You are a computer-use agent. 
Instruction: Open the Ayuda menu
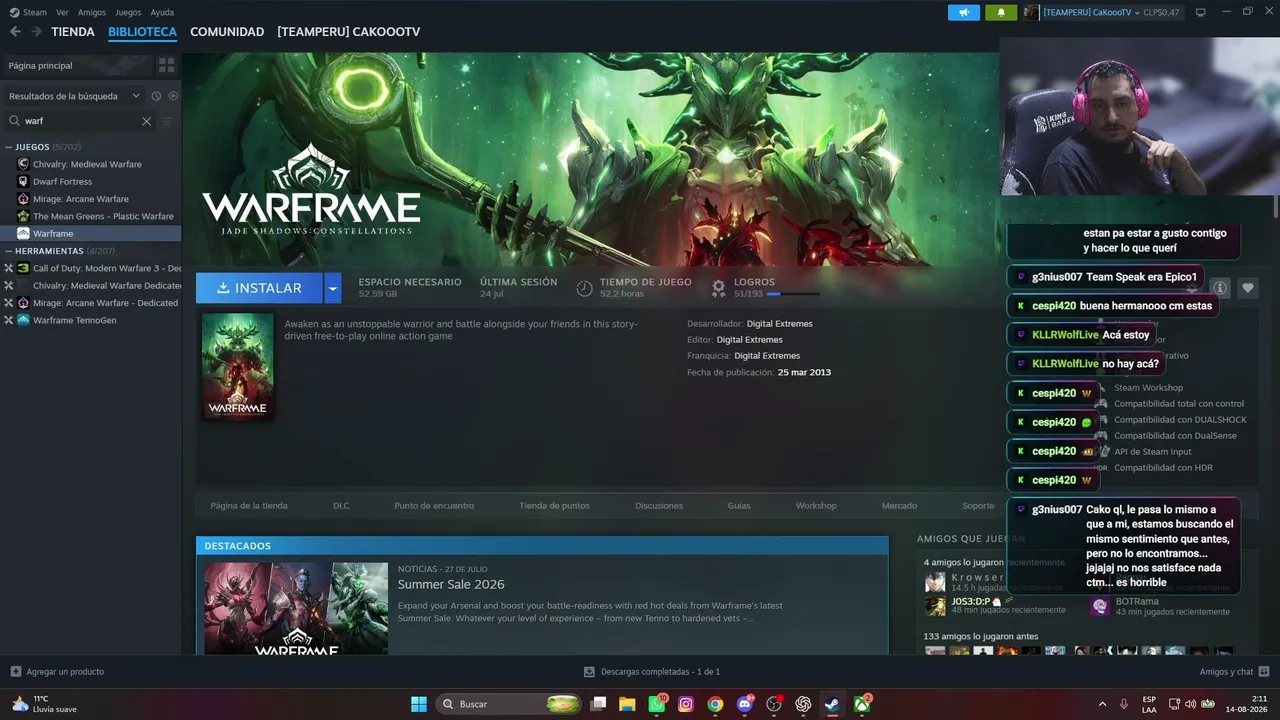pyautogui.click(x=162, y=12)
